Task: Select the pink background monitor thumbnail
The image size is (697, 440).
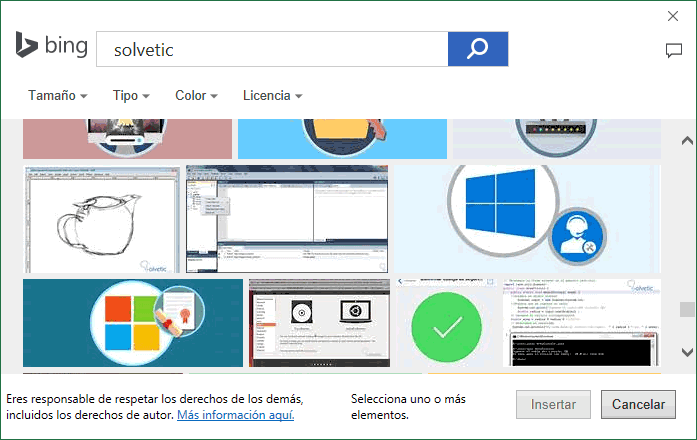Action: point(128,139)
